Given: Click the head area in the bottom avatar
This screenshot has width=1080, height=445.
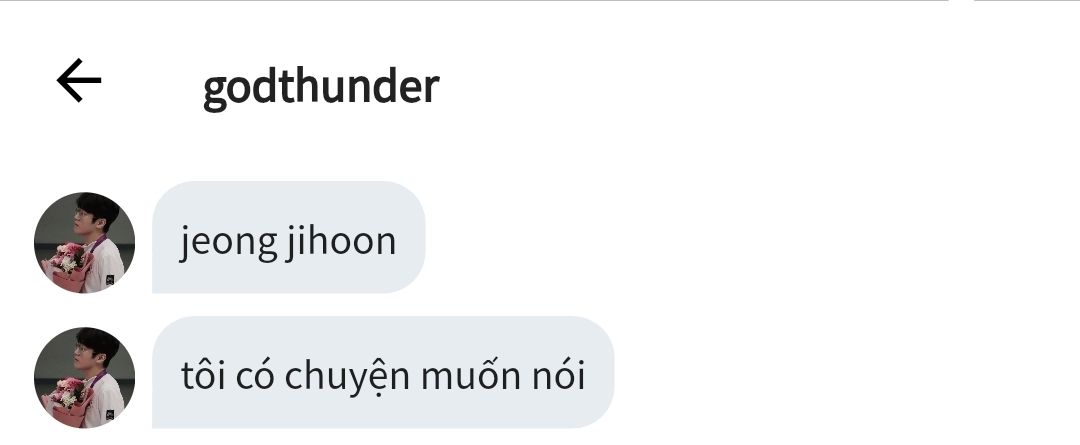Looking at the screenshot, I should 94,347.
